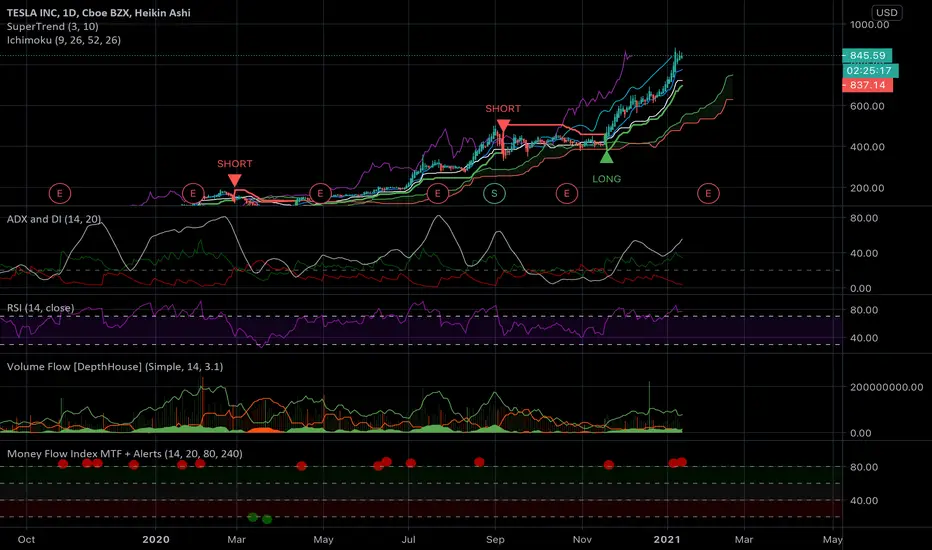Click the green LONG signal arrow
This screenshot has height=550, width=932.
[606, 157]
